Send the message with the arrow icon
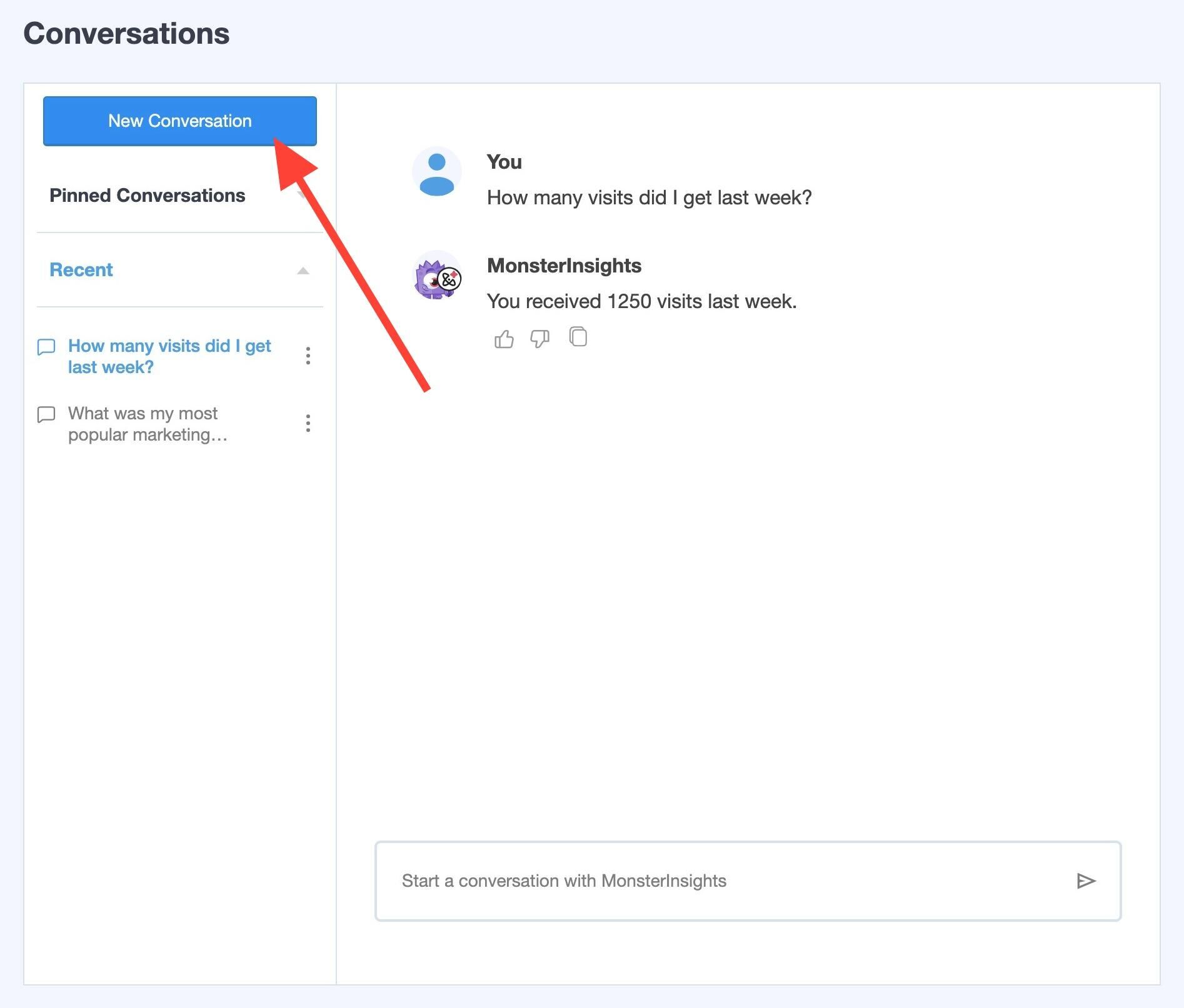Viewport: 1184px width, 1008px height. [x=1086, y=881]
